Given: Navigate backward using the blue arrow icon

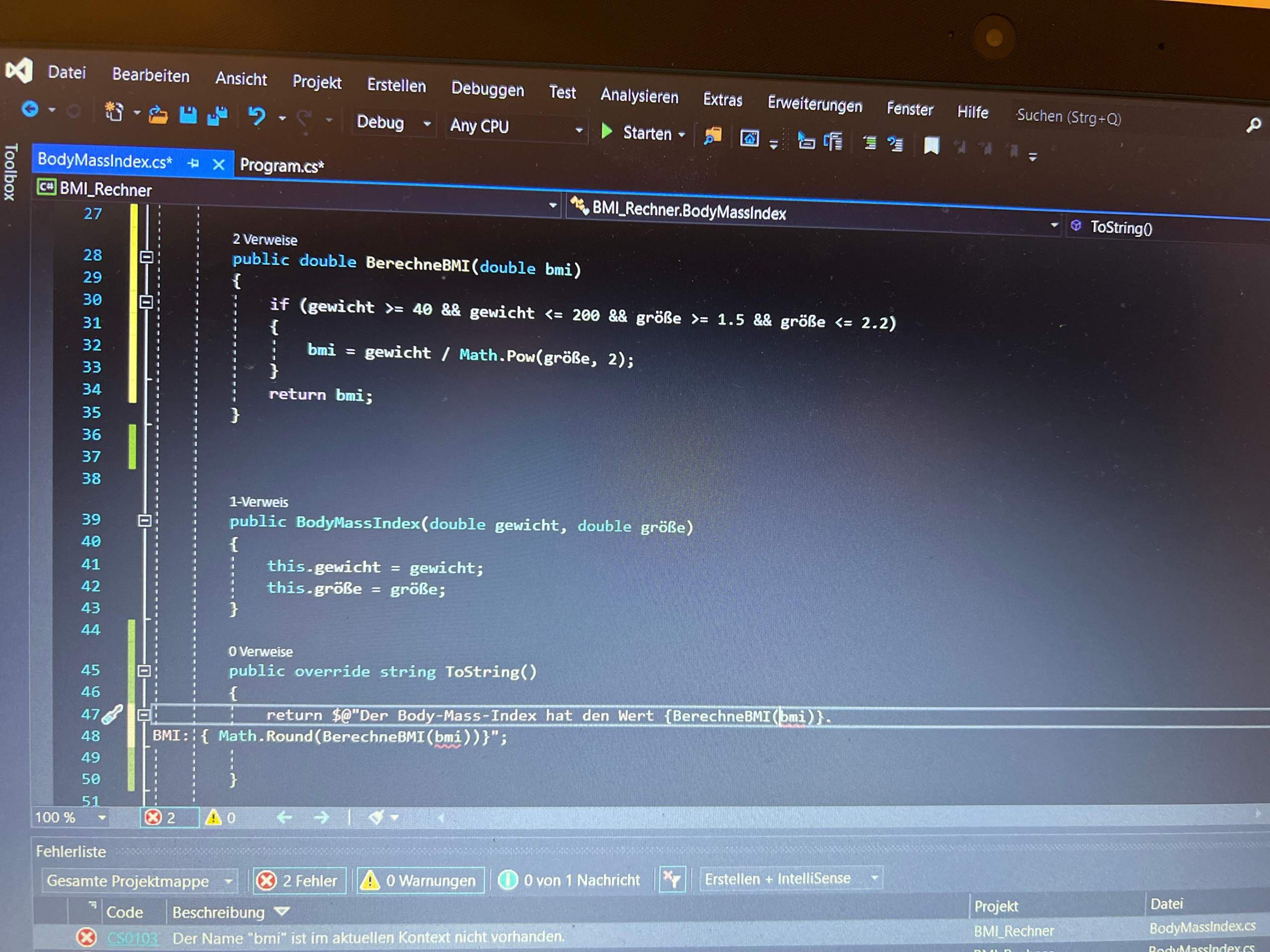Looking at the screenshot, I should [30, 108].
